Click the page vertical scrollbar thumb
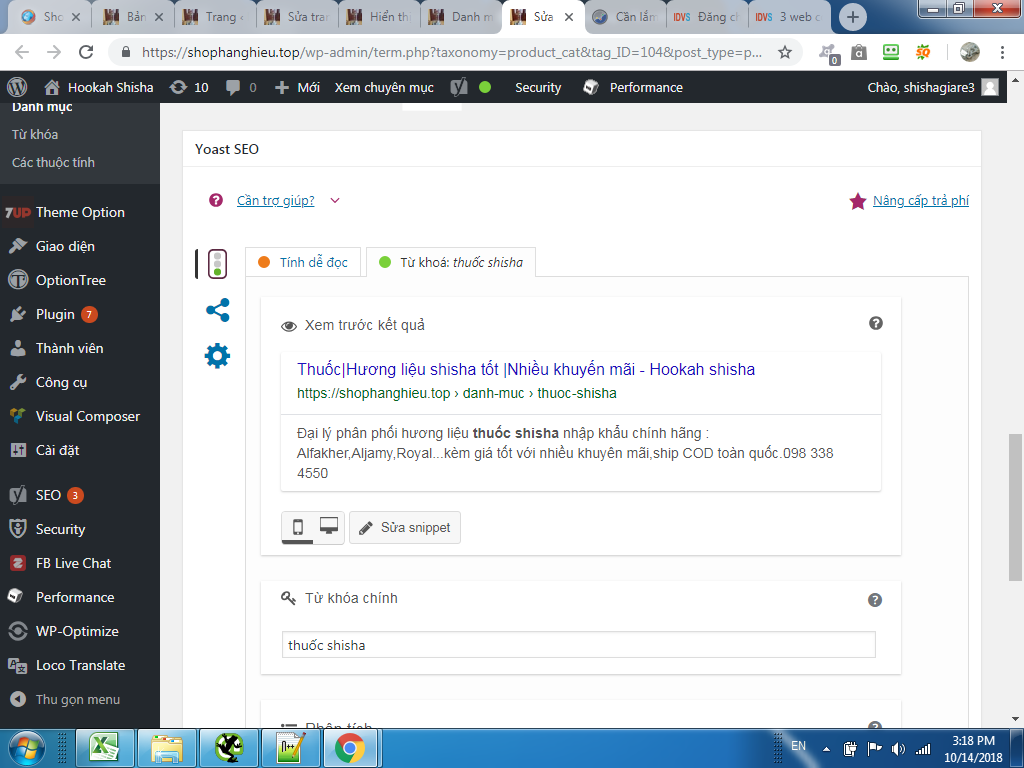The width and height of the screenshot is (1024, 768). (1015, 507)
